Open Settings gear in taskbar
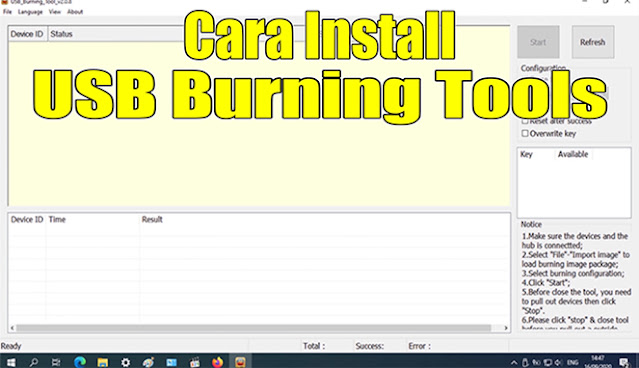 coord(126,362)
